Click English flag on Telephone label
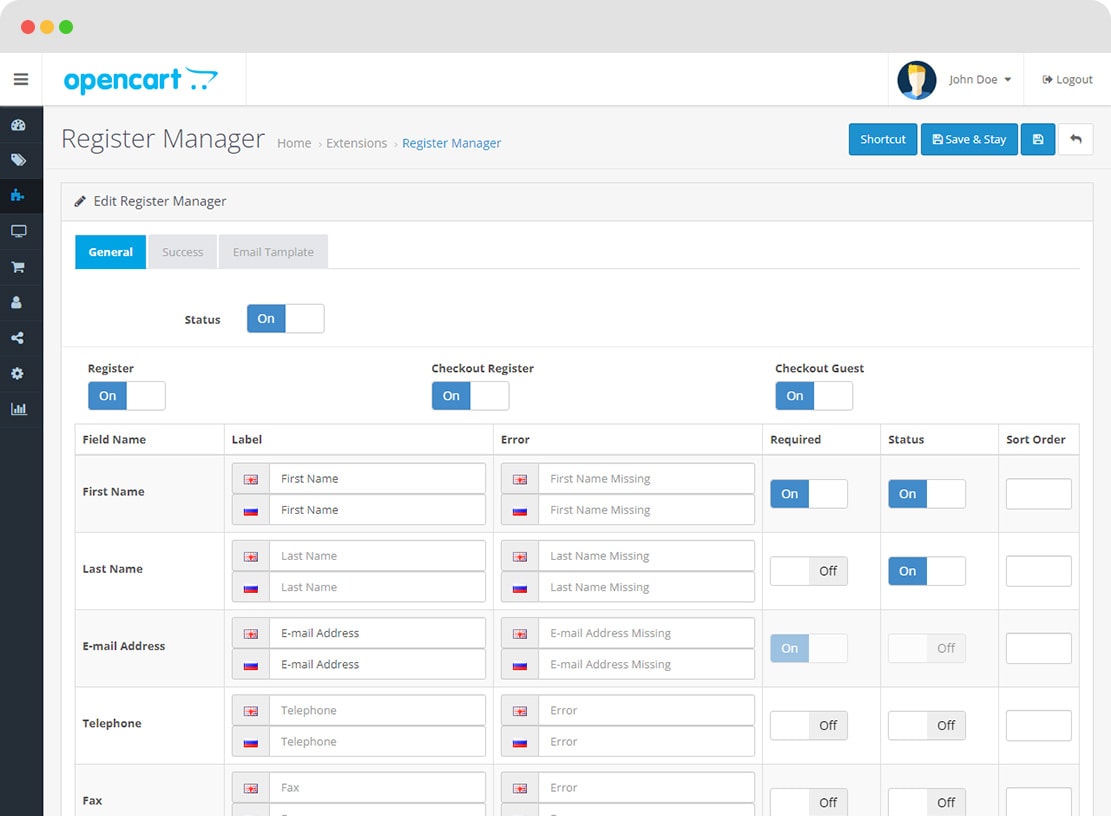 pos(251,711)
